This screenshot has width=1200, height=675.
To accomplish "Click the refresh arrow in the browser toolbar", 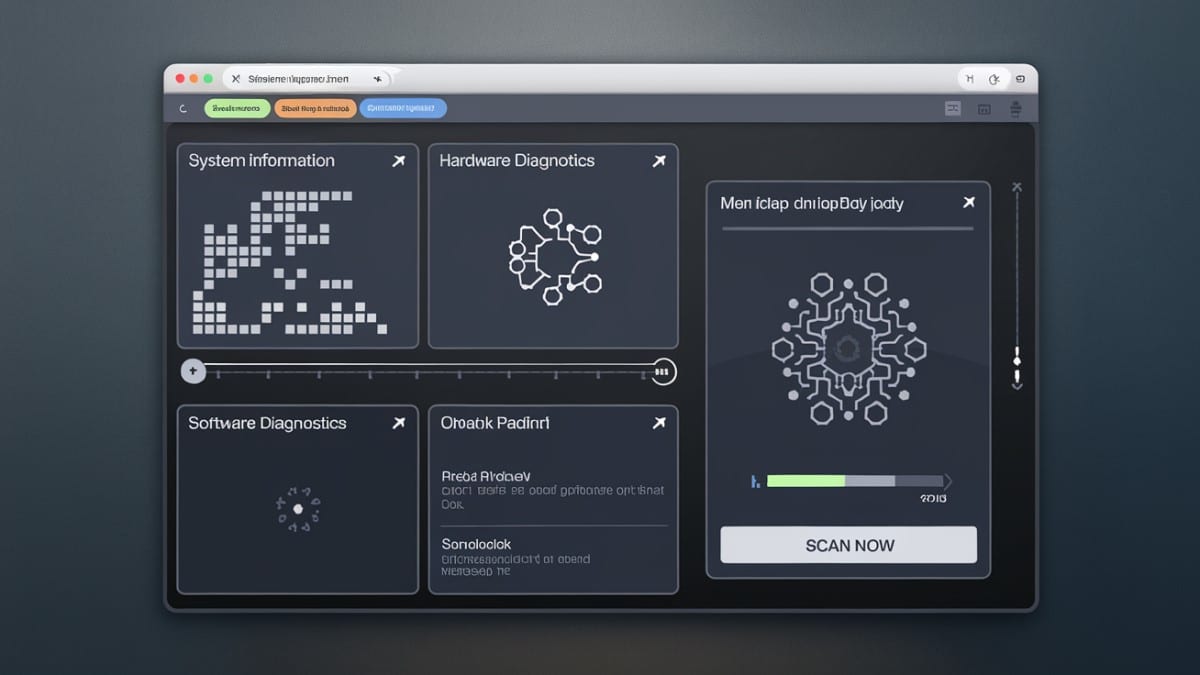I will pyautogui.click(x=186, y=108).
